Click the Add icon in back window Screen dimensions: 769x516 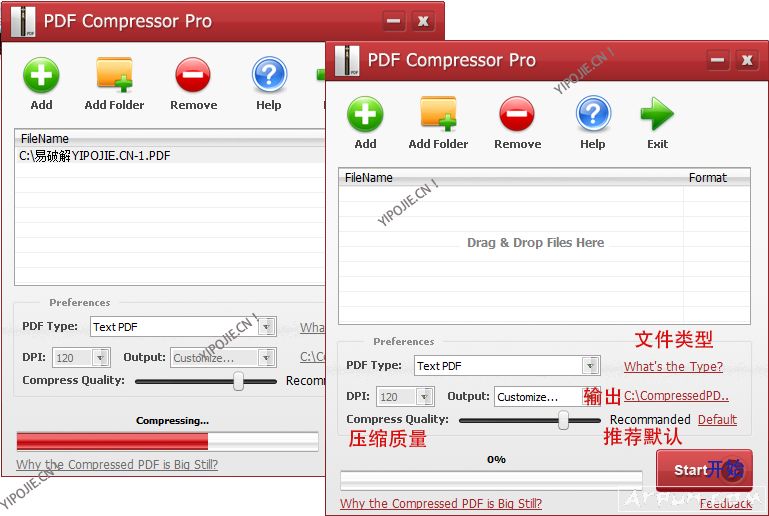[41, 75]
